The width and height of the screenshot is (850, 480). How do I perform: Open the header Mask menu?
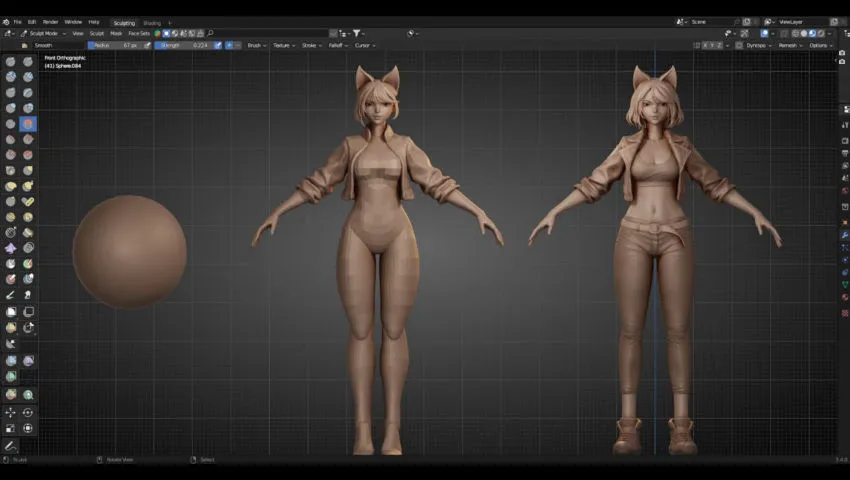point(116,34)
